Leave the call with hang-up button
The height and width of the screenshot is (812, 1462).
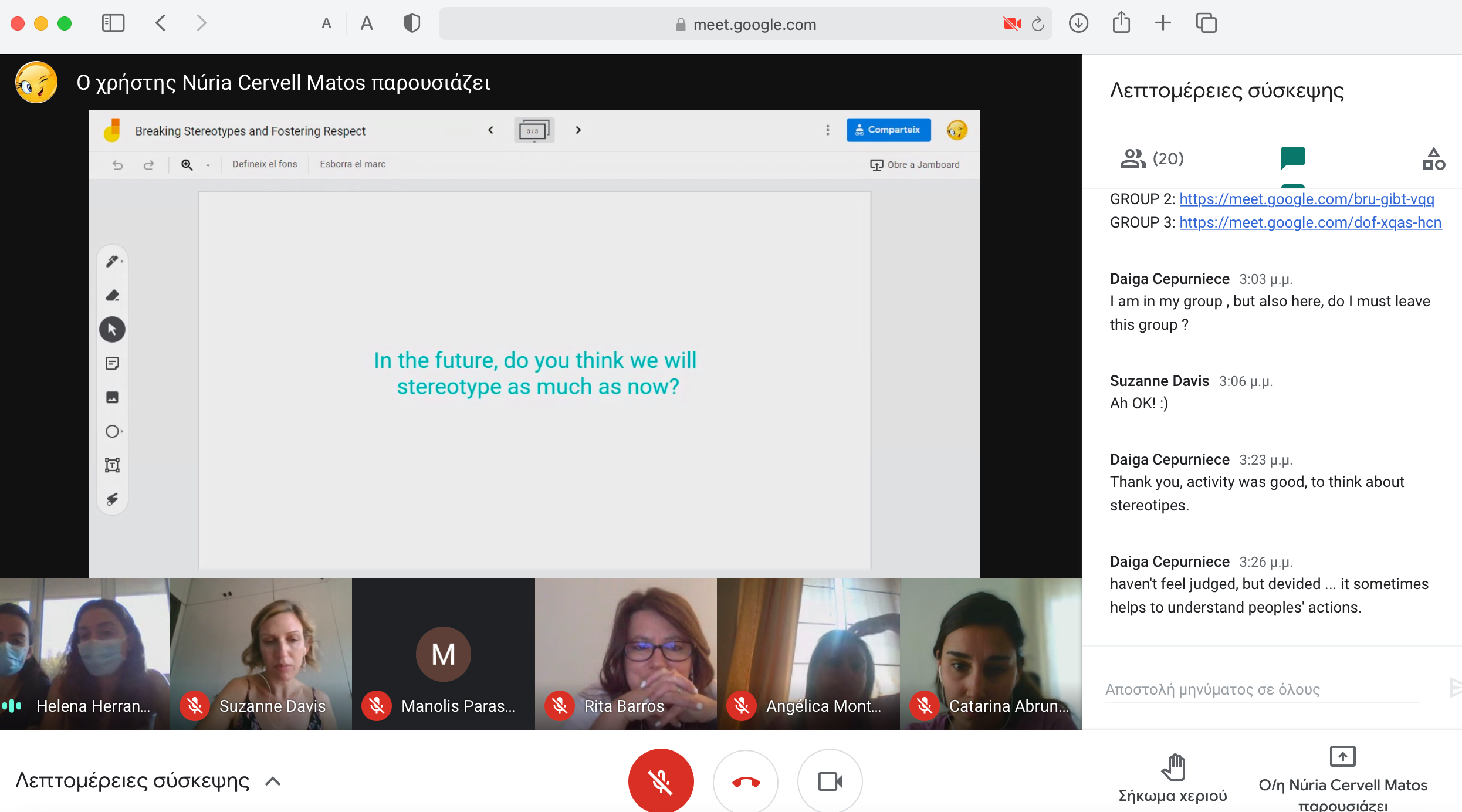745,781
